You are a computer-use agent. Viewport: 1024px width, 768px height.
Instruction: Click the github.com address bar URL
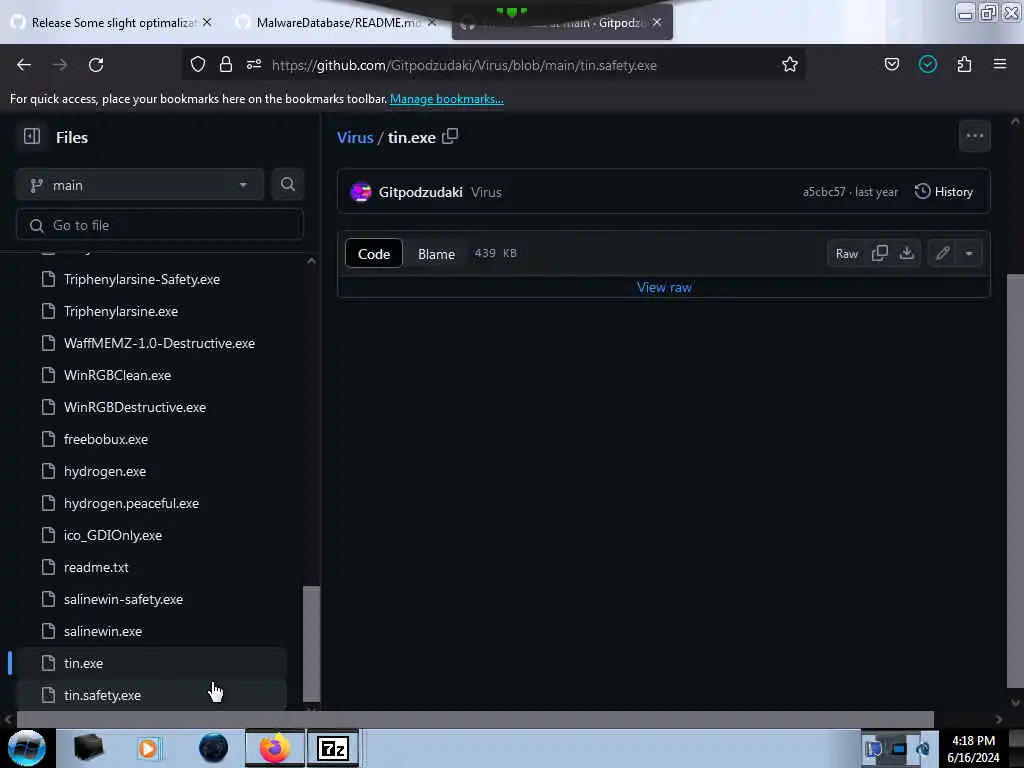pos(464,65)
